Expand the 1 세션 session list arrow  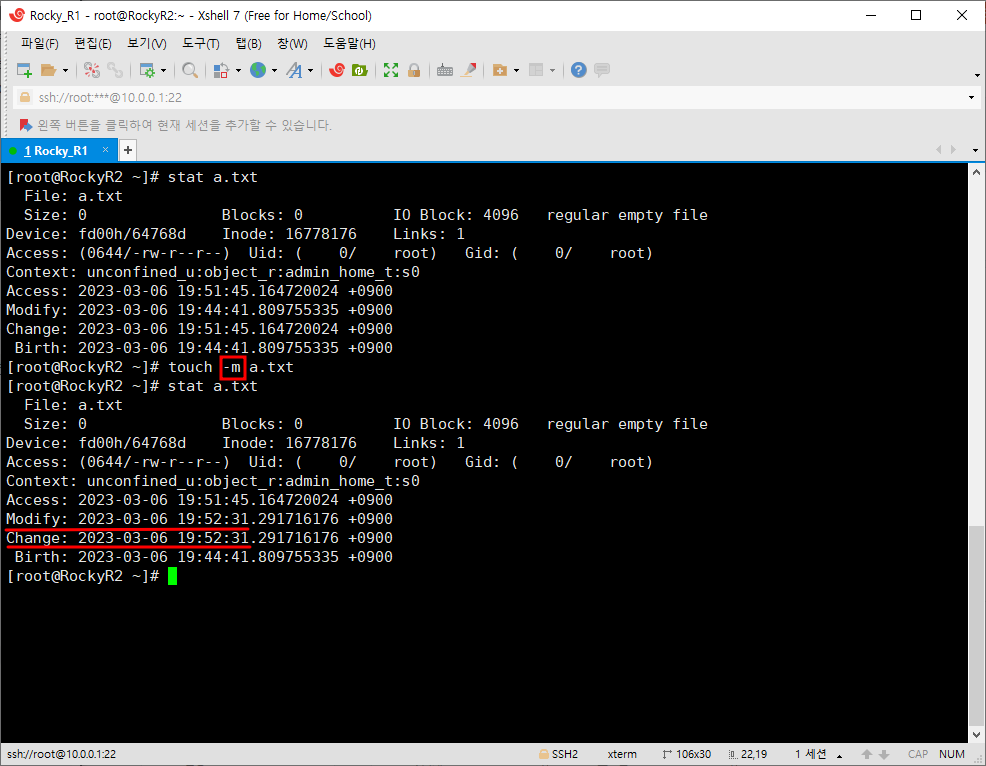coord(839,755)
